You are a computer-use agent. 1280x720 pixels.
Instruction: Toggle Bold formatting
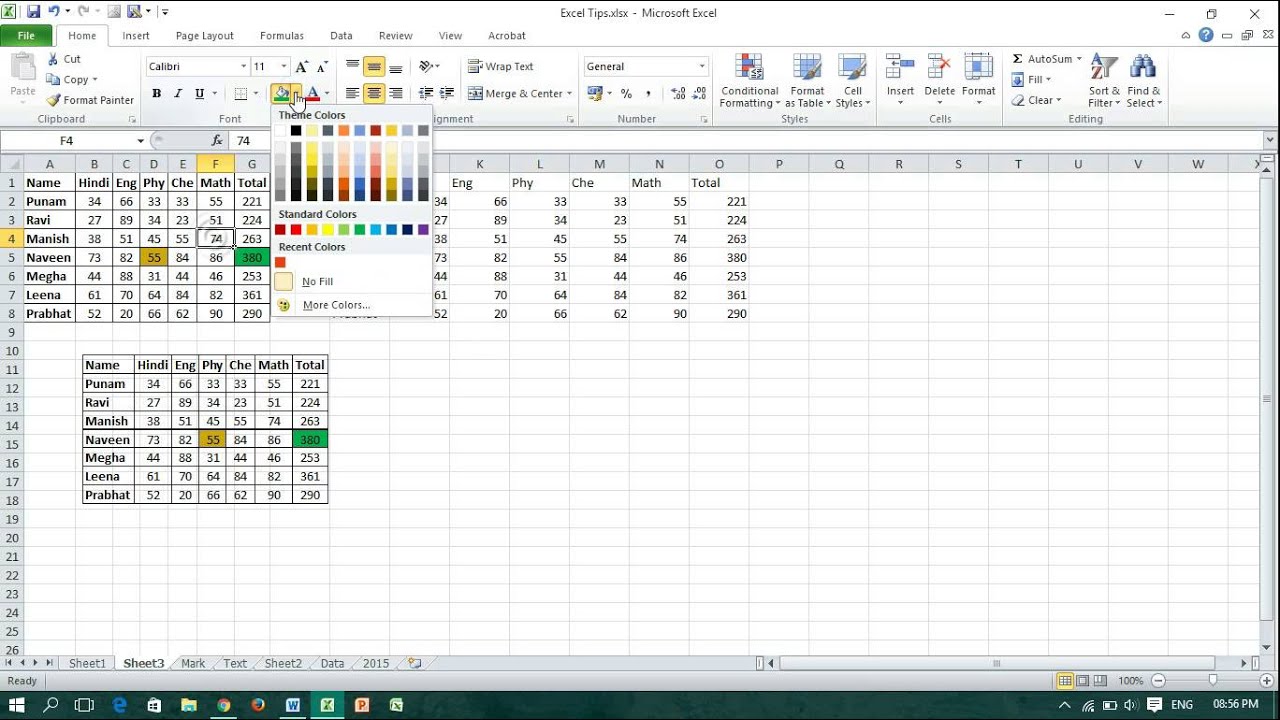pyautogui.click(x=156, y=94)
